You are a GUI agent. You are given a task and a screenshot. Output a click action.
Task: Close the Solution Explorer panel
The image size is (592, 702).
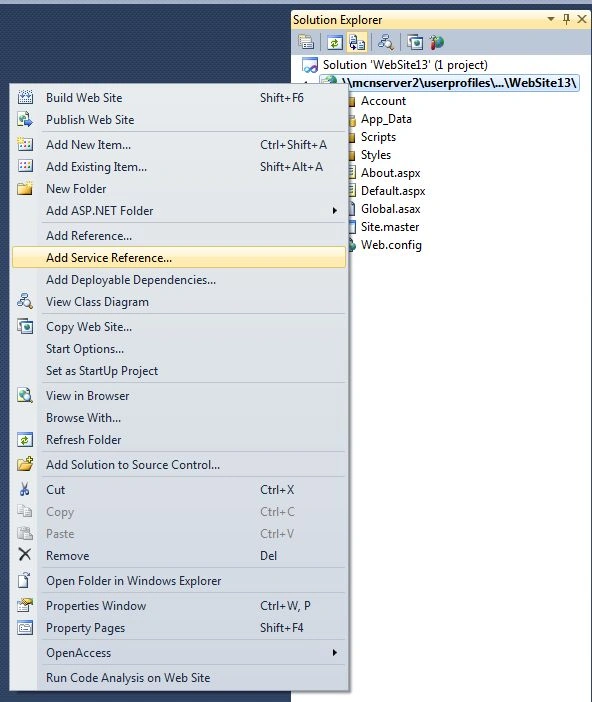pos(582,19)
